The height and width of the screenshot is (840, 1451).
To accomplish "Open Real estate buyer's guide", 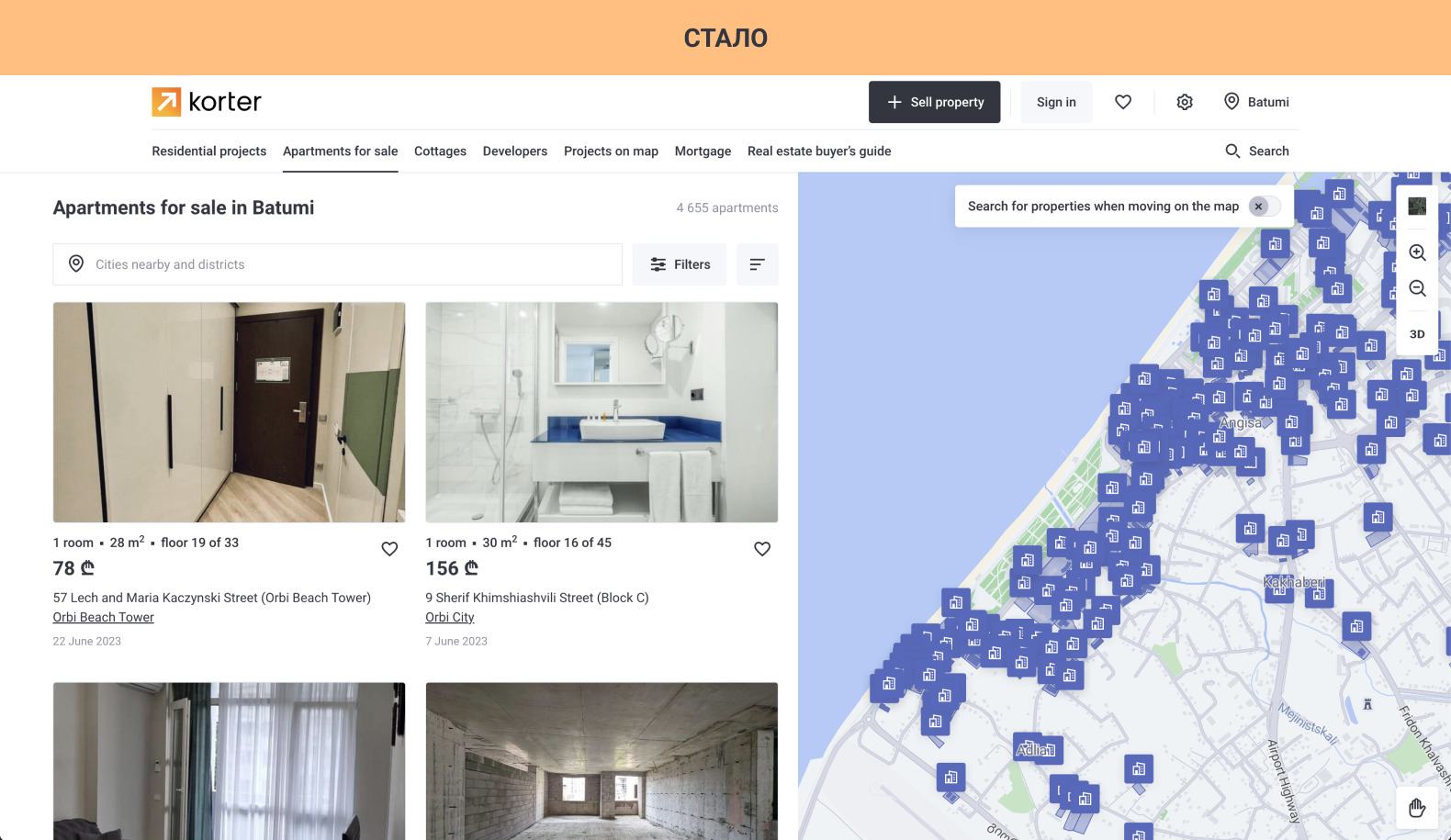I will point(819,151).
